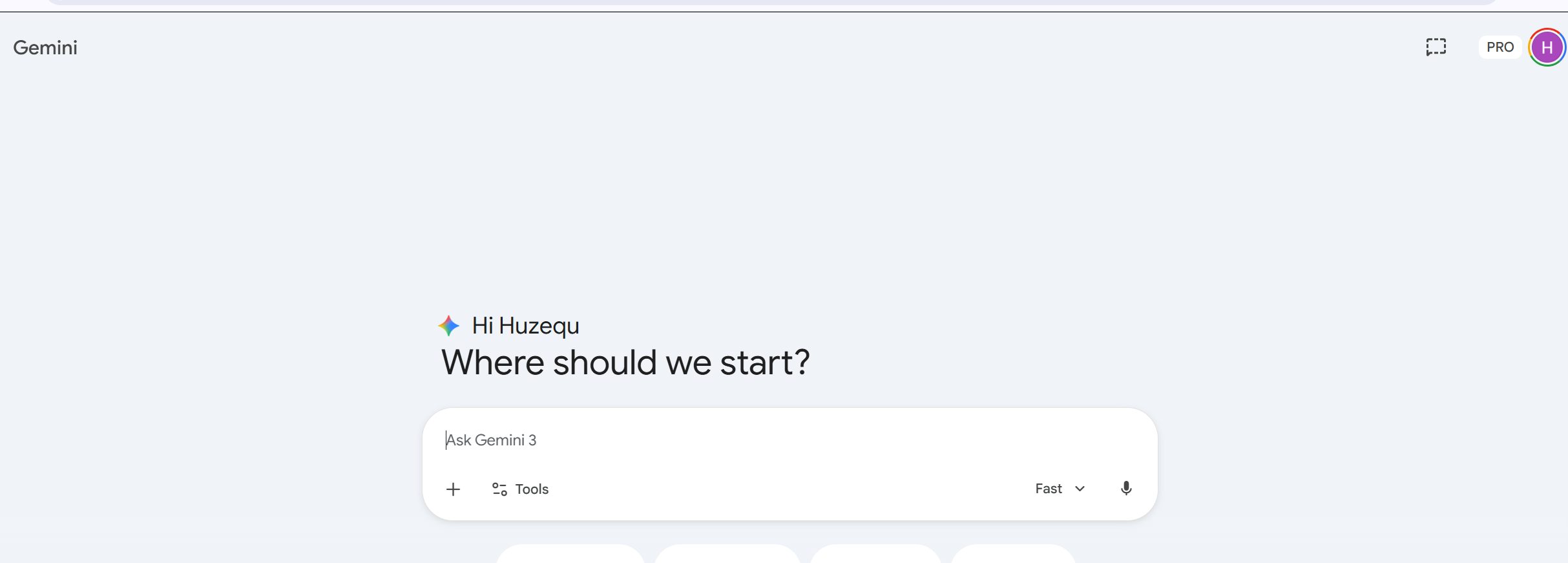Focus the Ask Gemini 3 input field
This screenshot has width=1568, height=563.
[789, 440]
